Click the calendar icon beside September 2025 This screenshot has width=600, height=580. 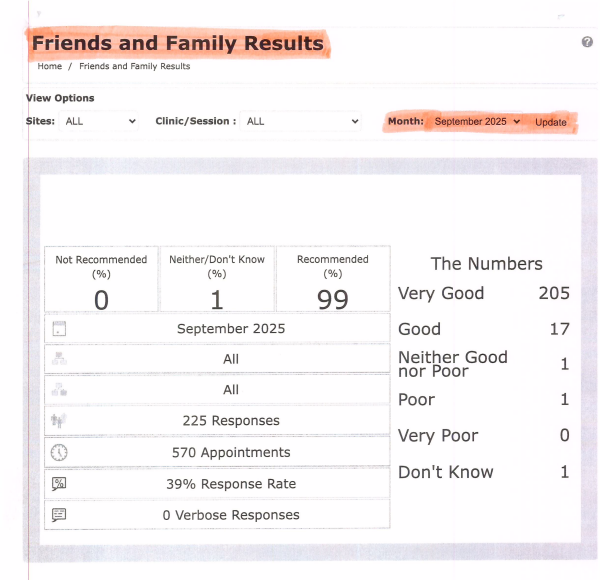(59, 329)
